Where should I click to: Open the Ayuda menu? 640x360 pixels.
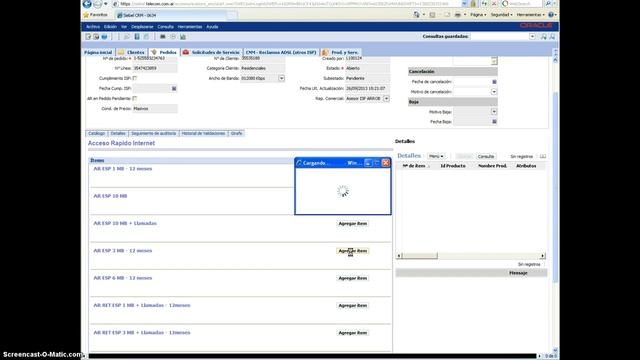click(x=212, y=27)
